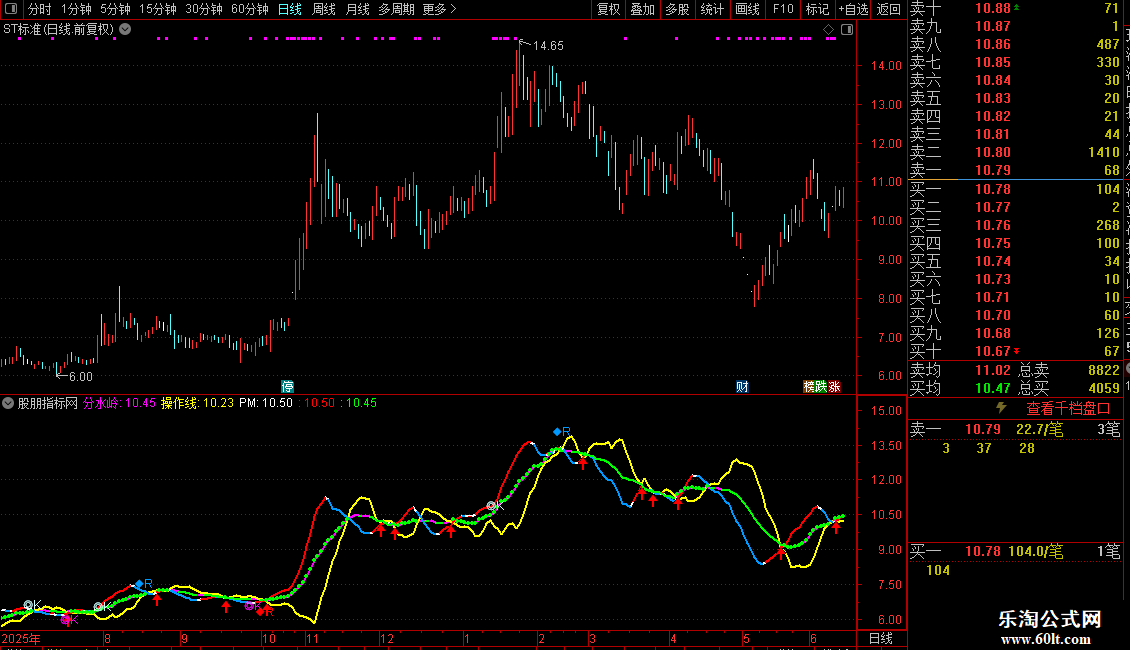The height and width of the screenshot is (650, 1130).
Task: Click the window layout icon beside diamond
Action: [847, 30]
